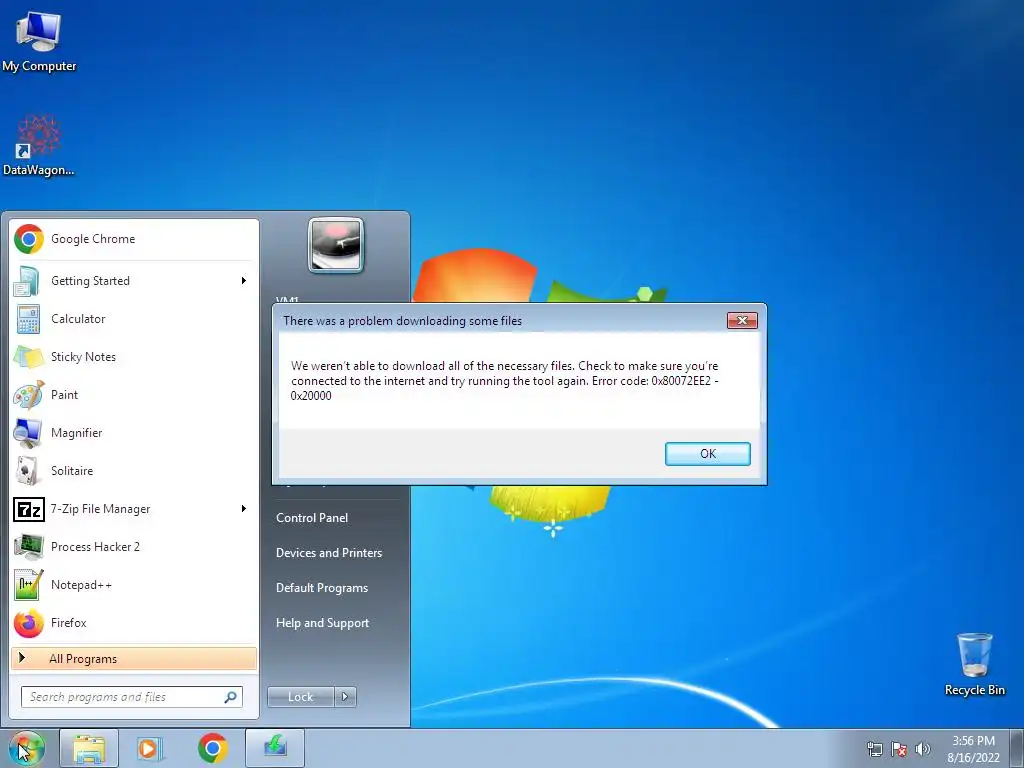Screen dimensions: 1024x768
Task: Click the Start orb button
Action: click(x=27, y=748)
